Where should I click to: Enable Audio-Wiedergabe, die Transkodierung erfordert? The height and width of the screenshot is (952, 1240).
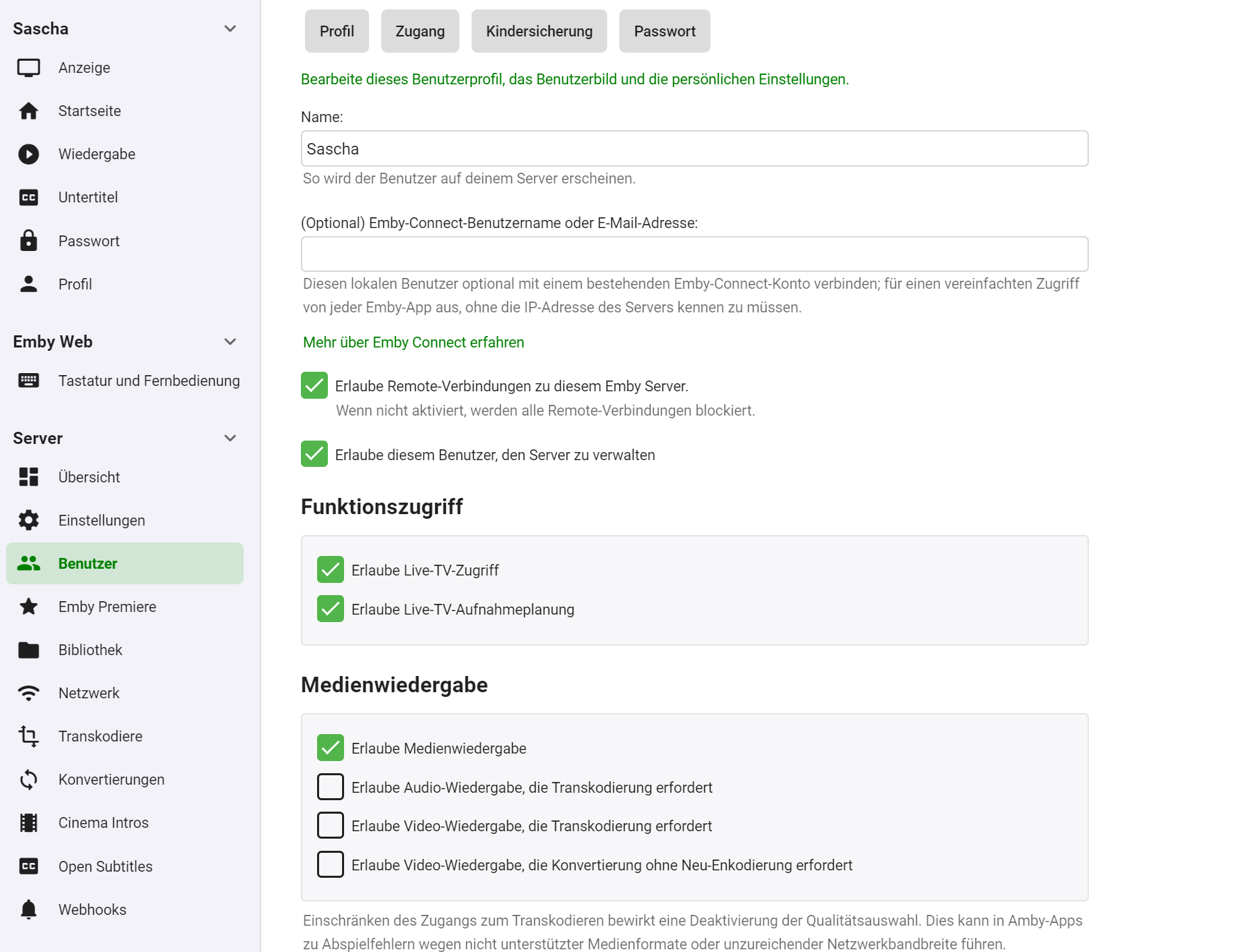[331, 787]
